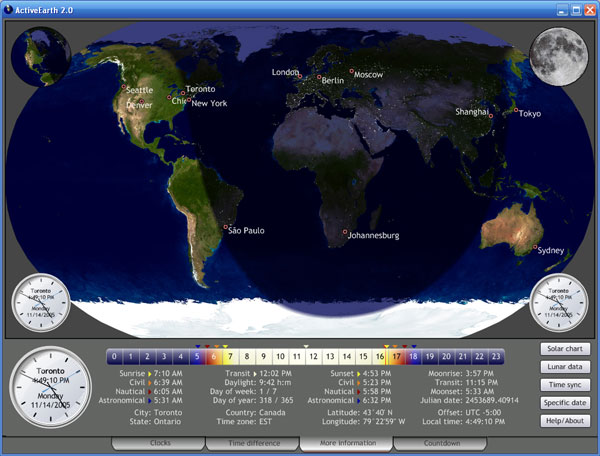Select the Toronto city marker on map
This screenshot has width=600, height=456.
click(183, 93)
